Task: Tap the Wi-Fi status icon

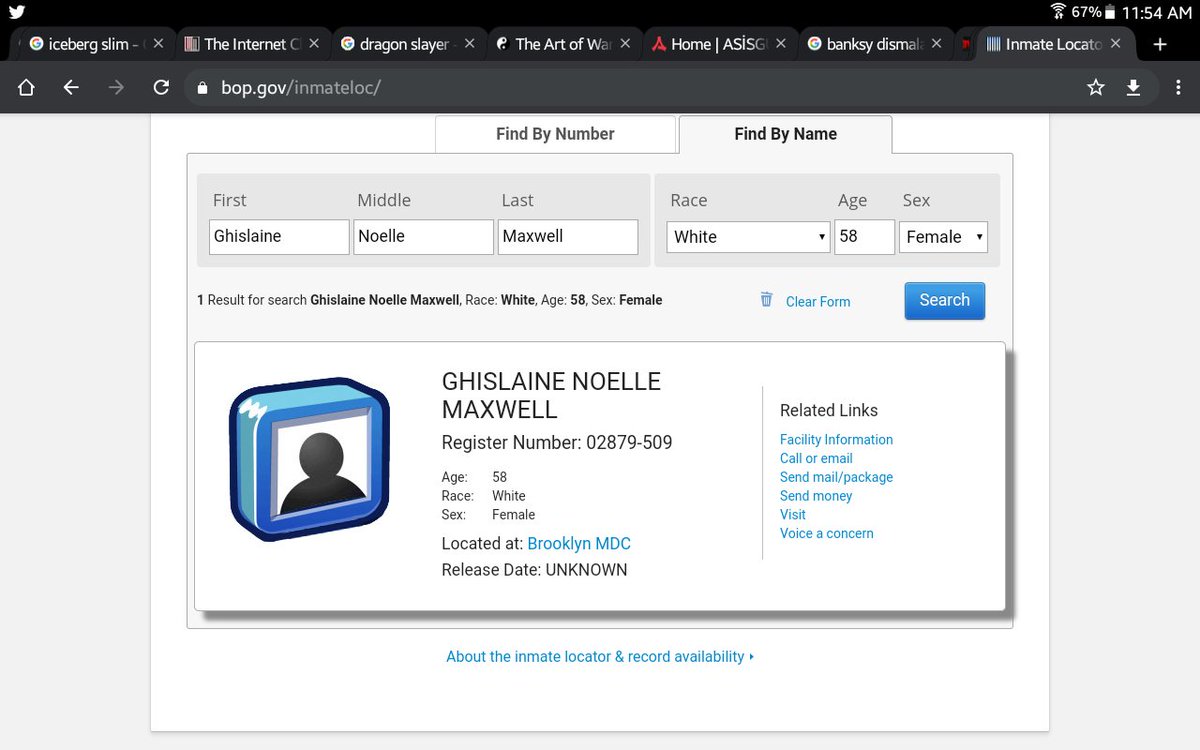Action: (1058, 12)
